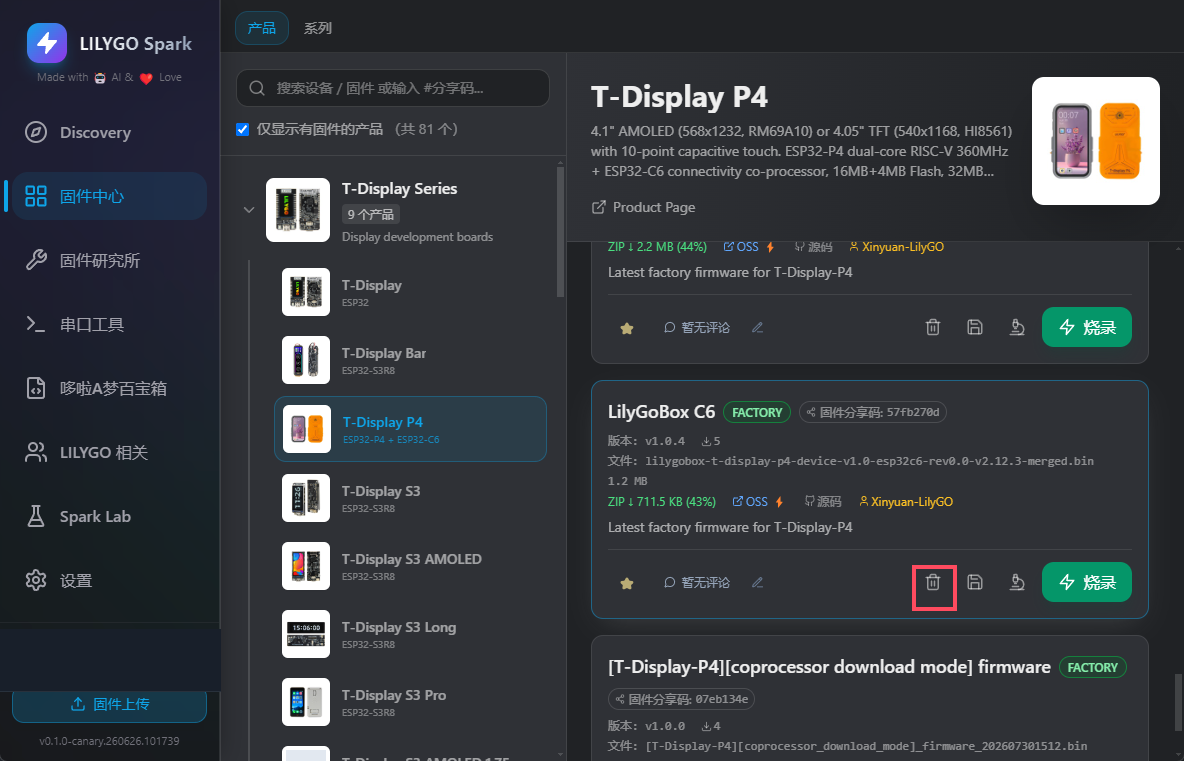Copy share code 固件分享码: 57fb270d
1184x761 pixels.
[873, 412]
